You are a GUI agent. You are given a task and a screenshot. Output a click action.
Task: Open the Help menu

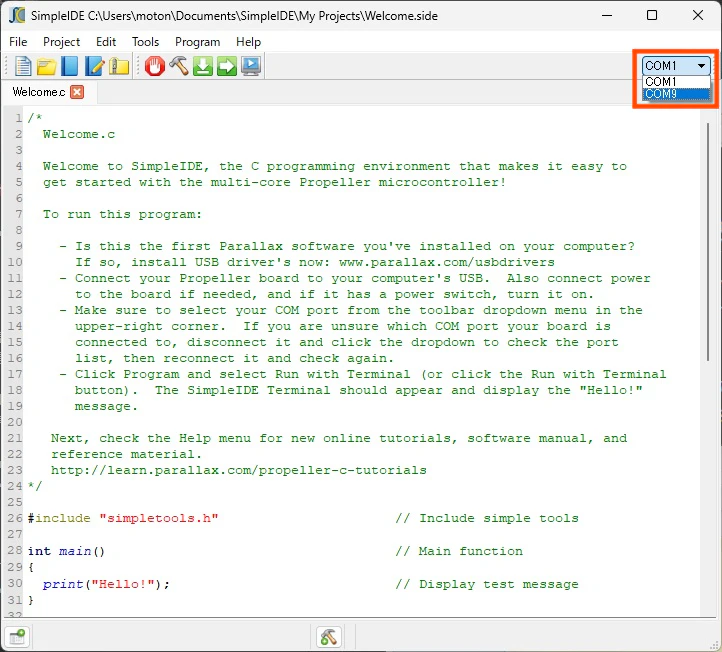[x=249, y=42]
